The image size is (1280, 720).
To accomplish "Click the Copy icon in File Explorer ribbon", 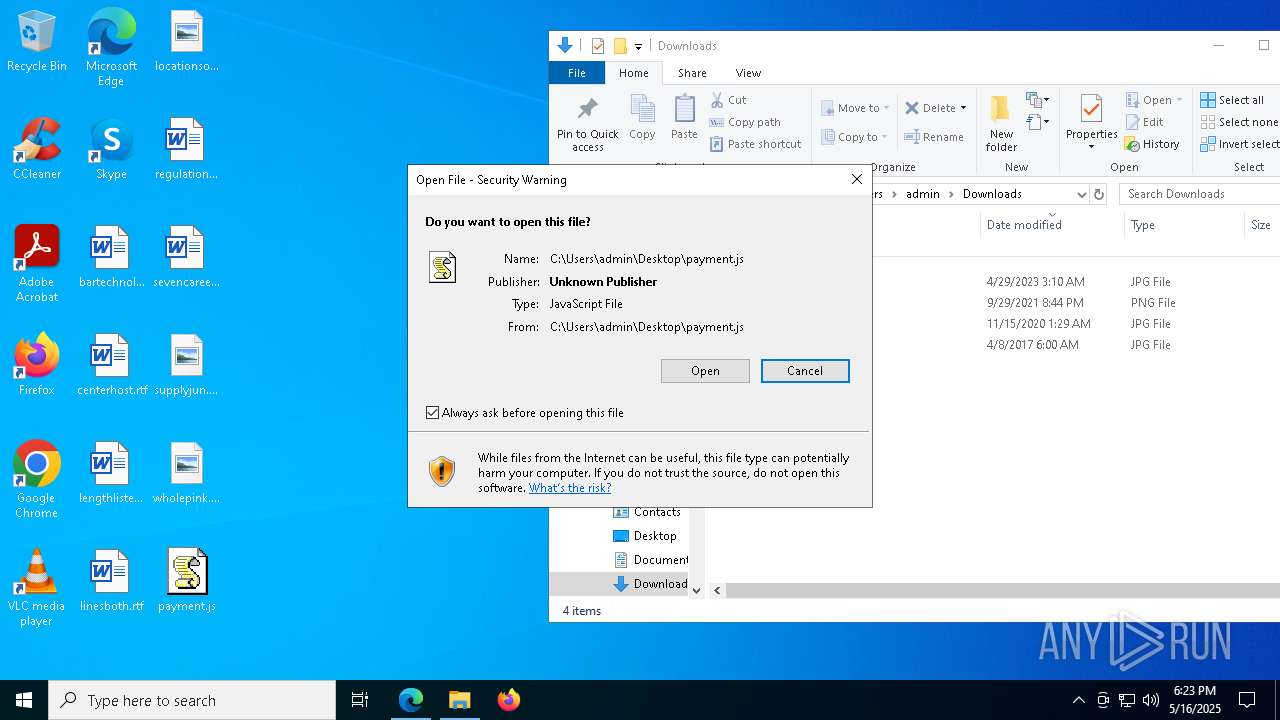I will (642, 118).
